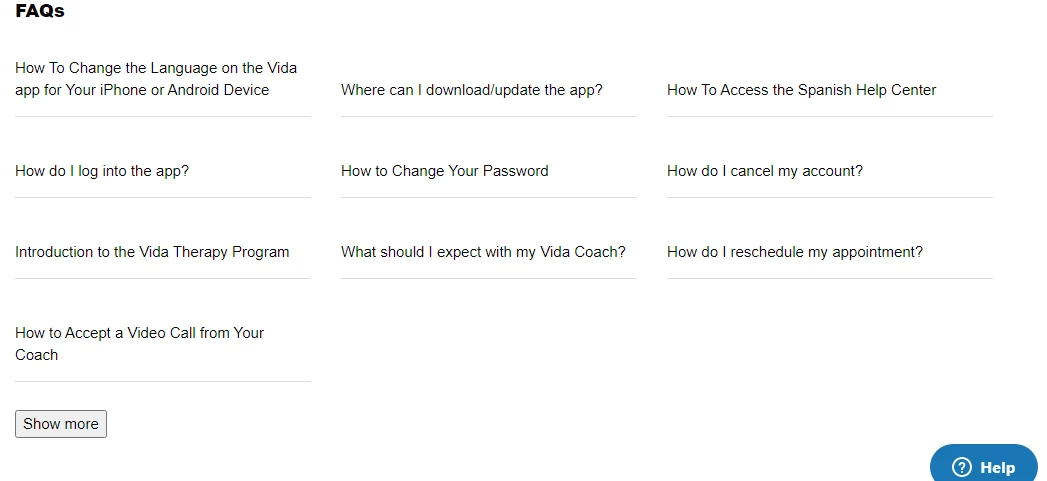
Task: Expand the FAQ list using Show more
Action: point(61,424)
